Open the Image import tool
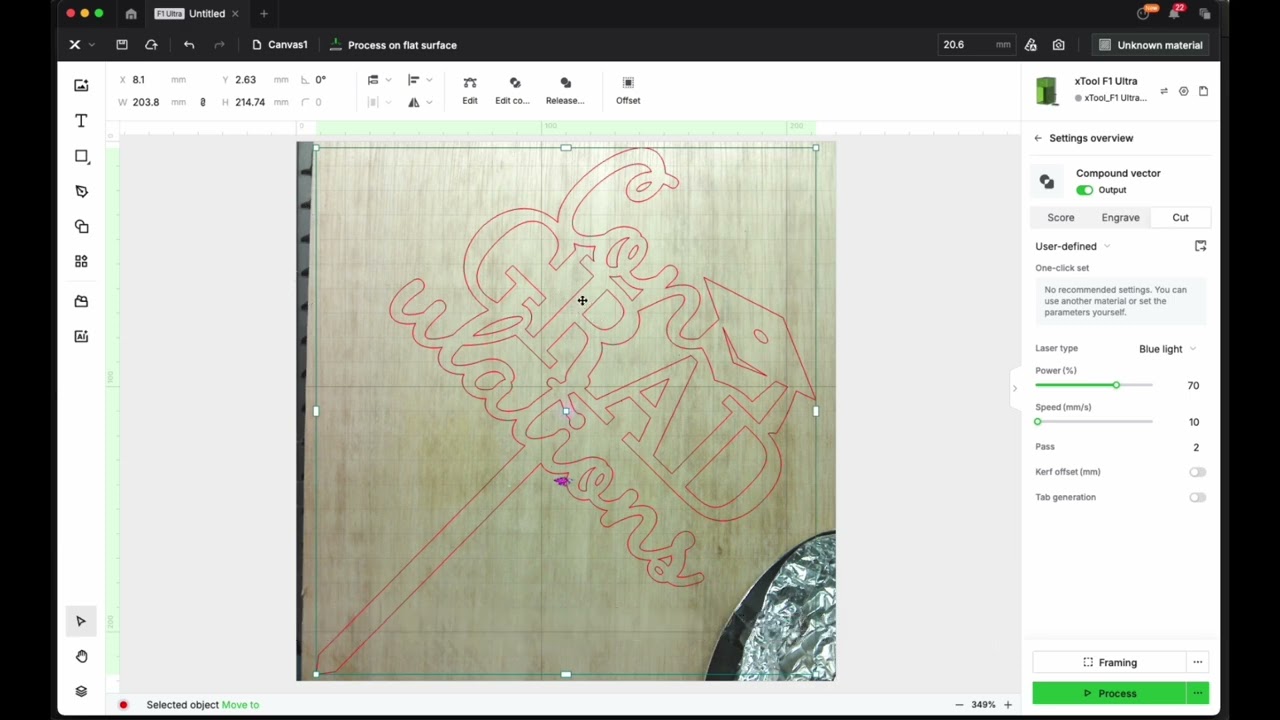This screenshot has height=720, width=1280. pyautogui.click(x=81, y=86)
